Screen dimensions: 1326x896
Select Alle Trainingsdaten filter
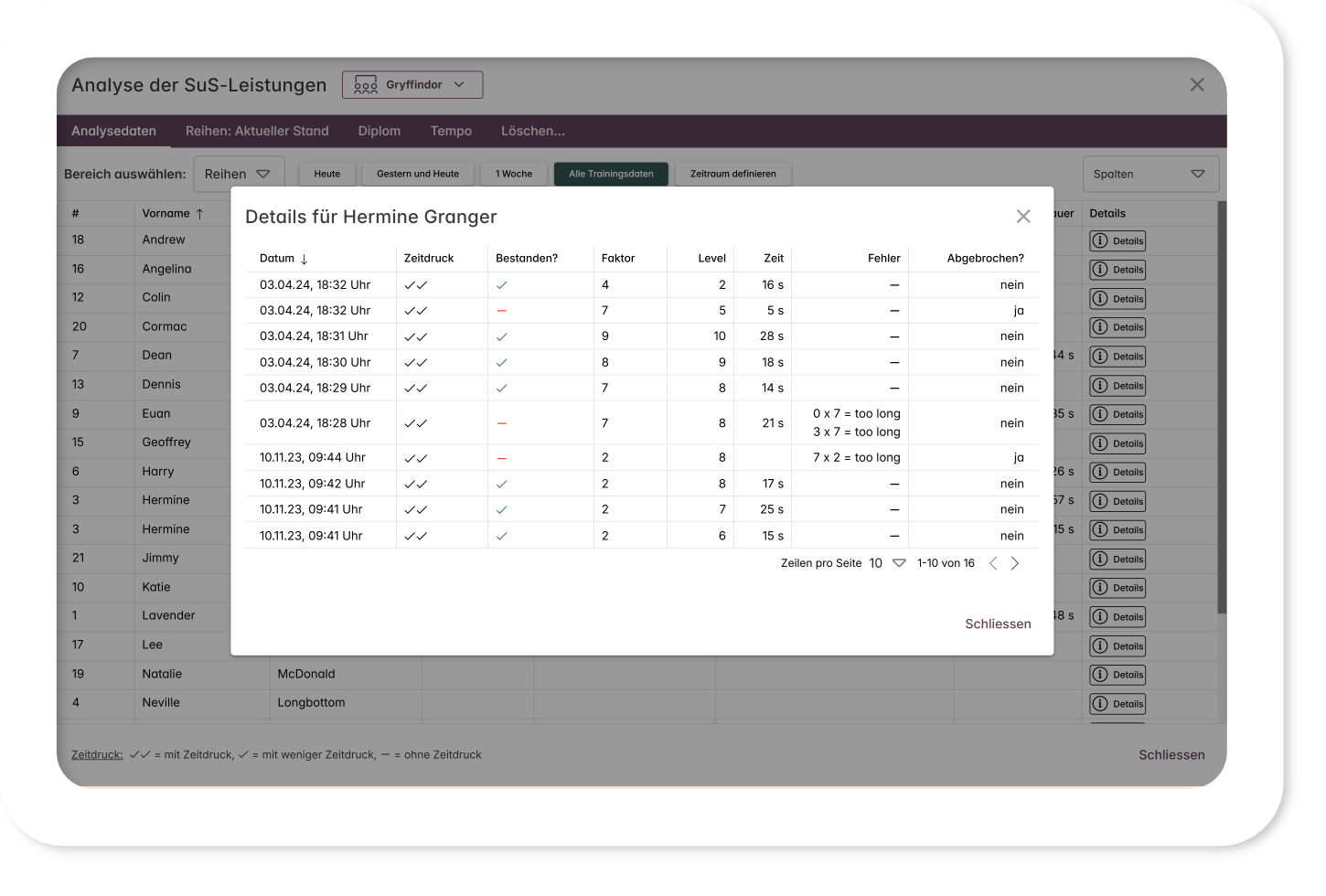click(x=611, y=174)
